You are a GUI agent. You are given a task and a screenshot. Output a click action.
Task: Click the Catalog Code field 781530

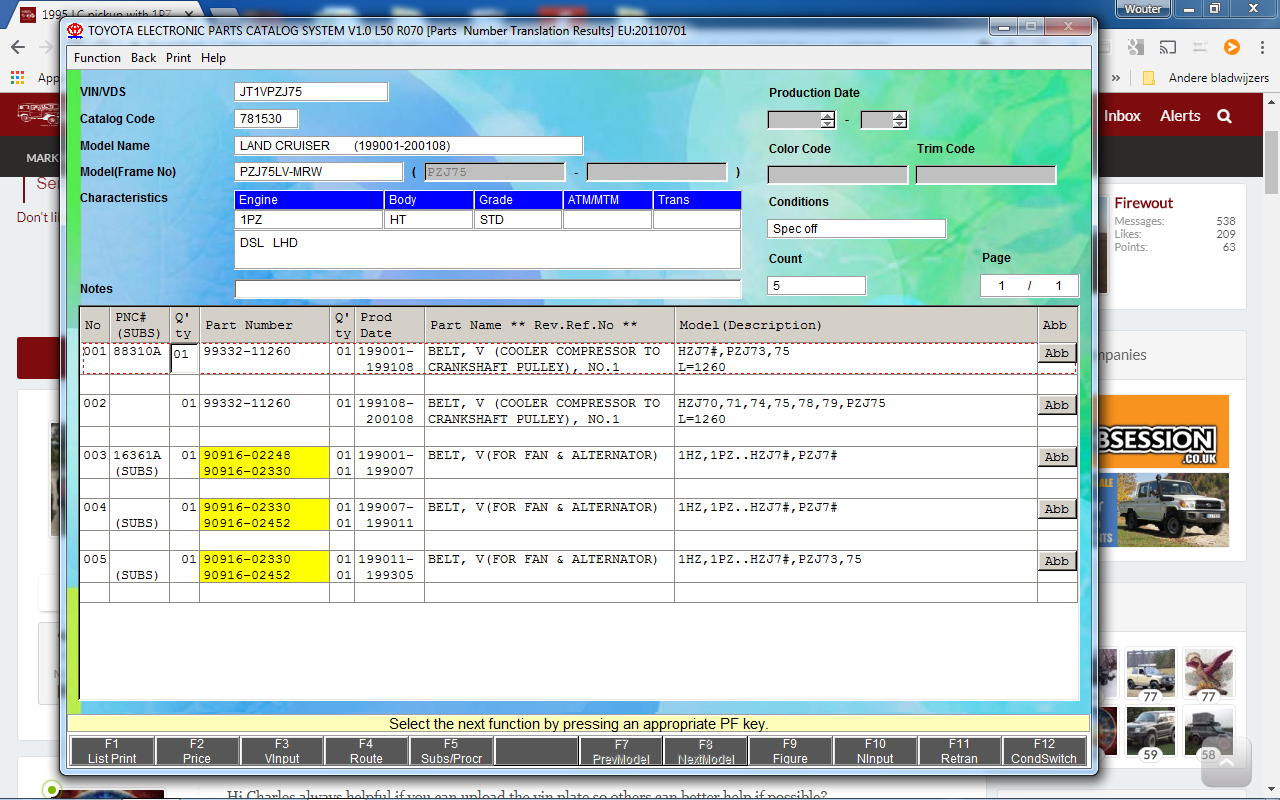266,119
